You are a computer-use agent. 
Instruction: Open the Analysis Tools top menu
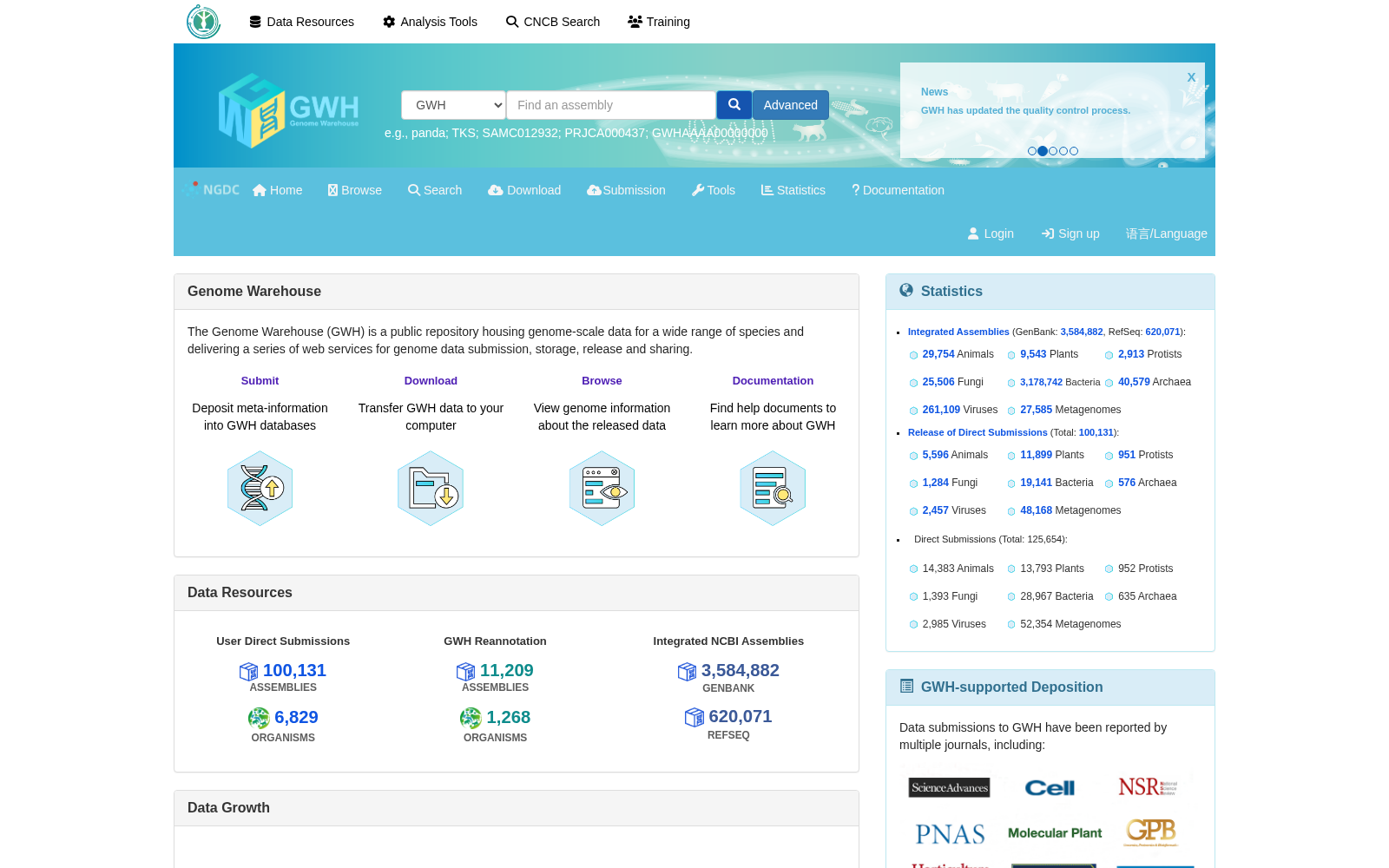click(430, 22)
